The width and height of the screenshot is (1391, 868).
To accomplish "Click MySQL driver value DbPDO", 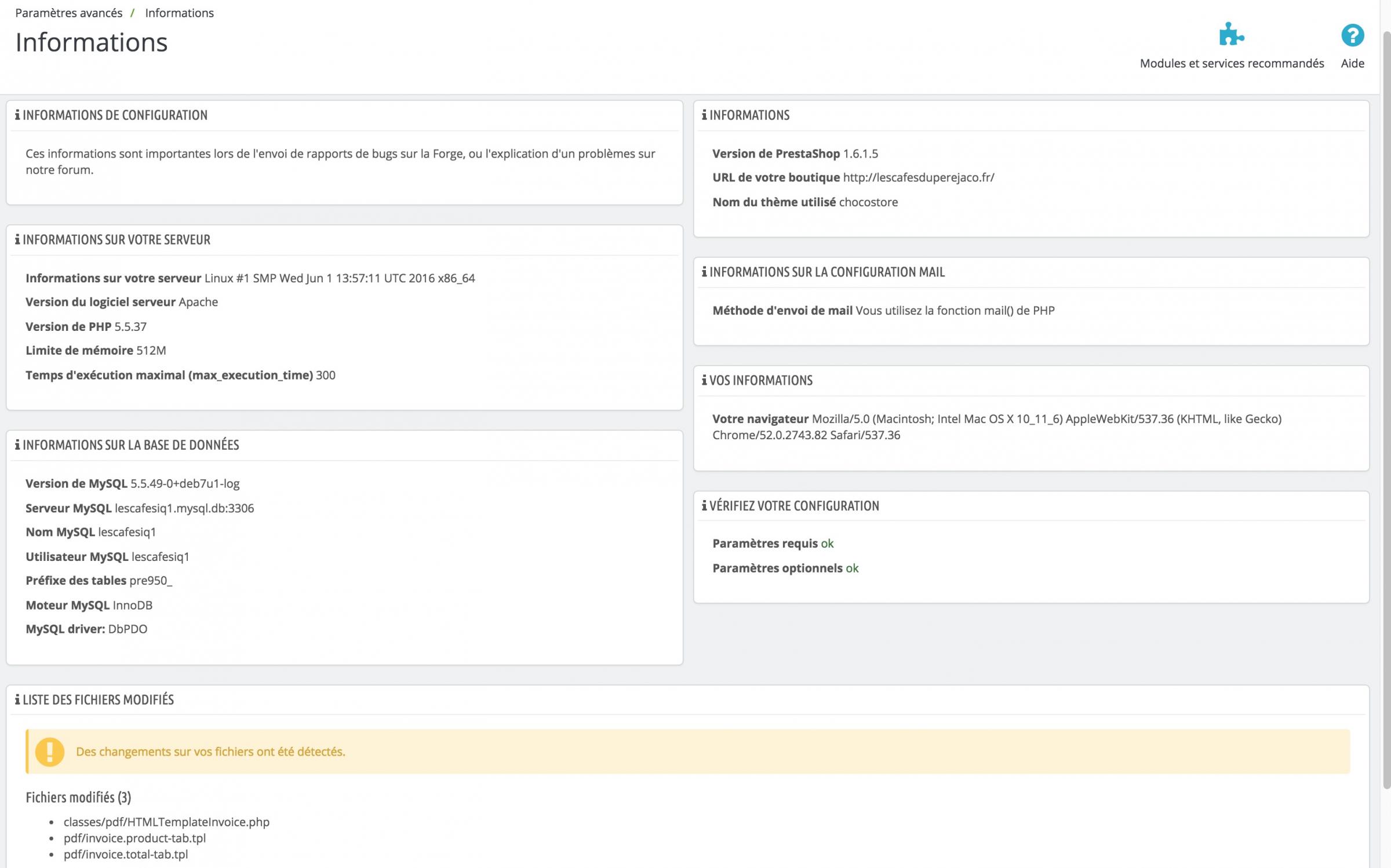I will pyautogui.click(x=128, y=629).
